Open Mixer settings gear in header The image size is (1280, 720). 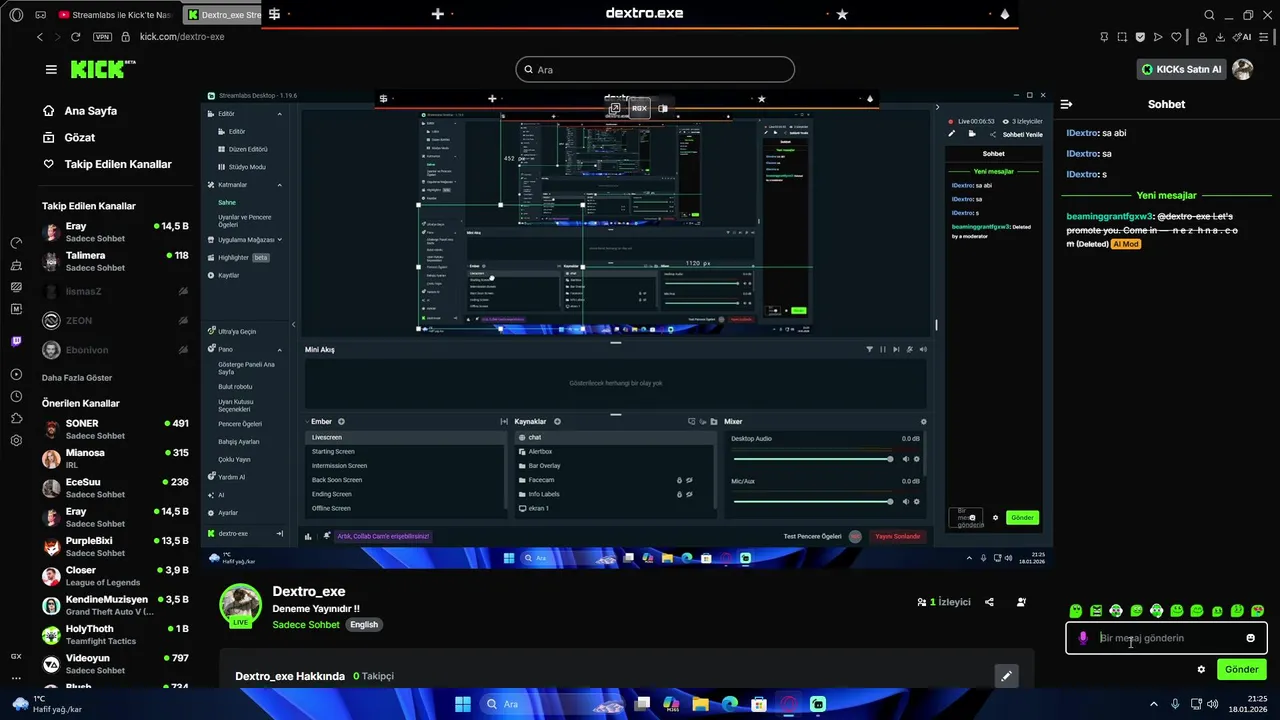pyautogui.click(x=923, y=422)
